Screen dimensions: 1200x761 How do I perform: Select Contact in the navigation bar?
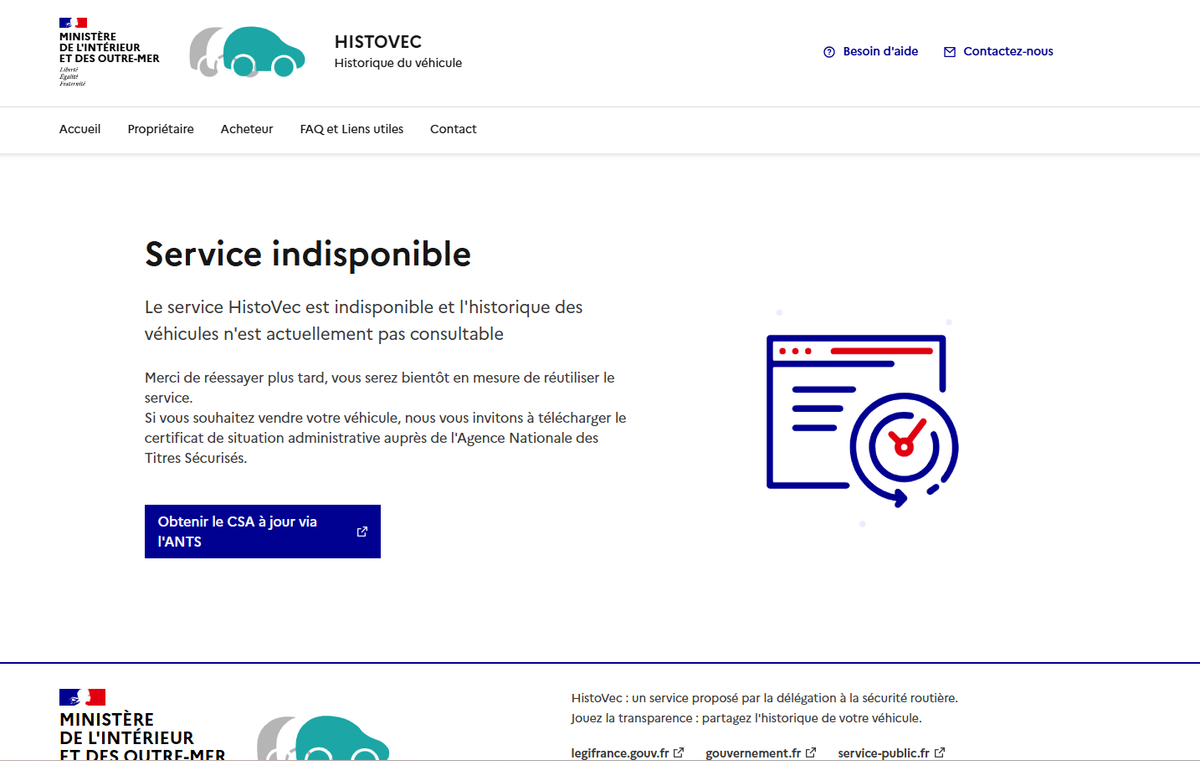453,129
